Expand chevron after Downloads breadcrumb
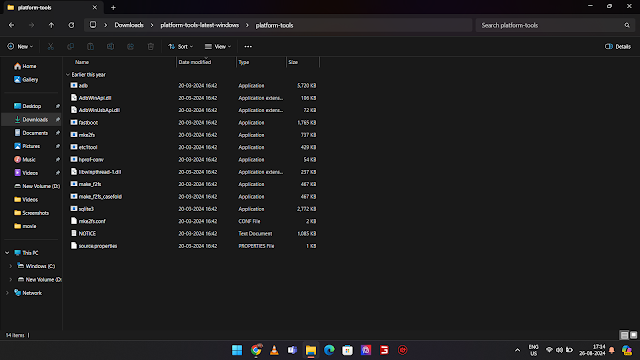Viewport: 640px width, 360px height. [152, 25]
